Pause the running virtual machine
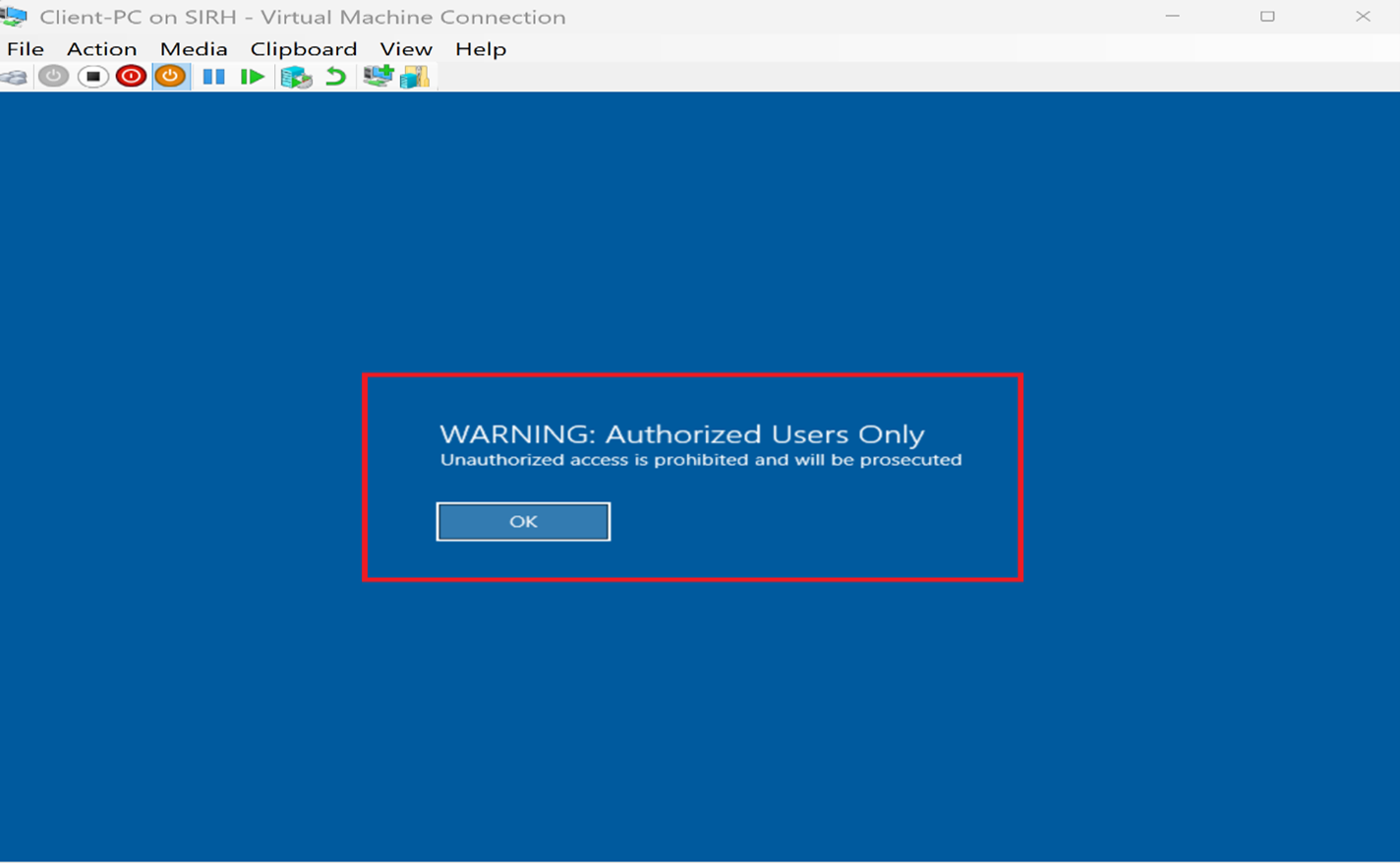This screenshot has height=863, width=1400. coord(212,76)
